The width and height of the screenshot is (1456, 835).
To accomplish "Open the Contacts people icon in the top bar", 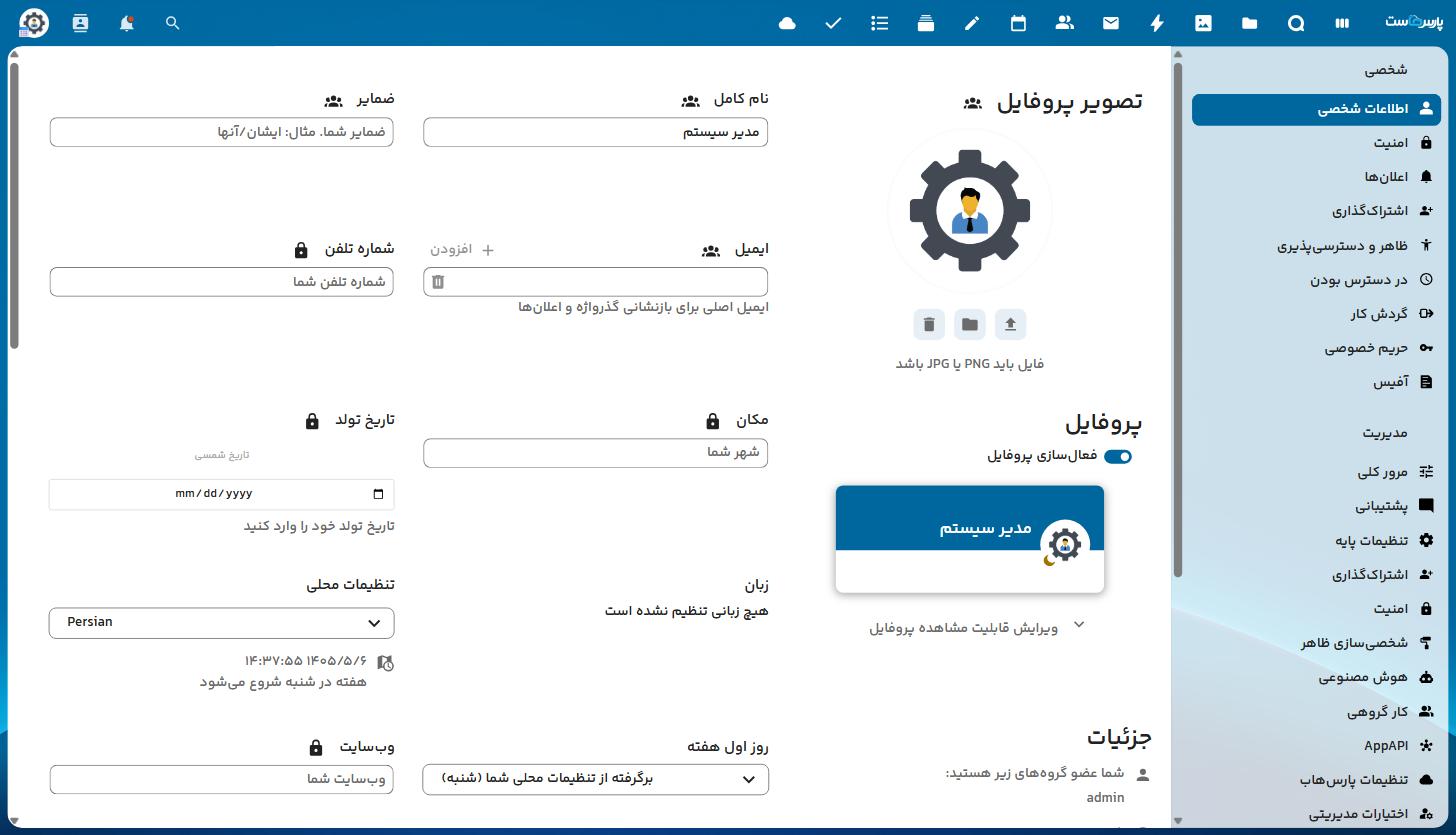I will [1065, 23].
